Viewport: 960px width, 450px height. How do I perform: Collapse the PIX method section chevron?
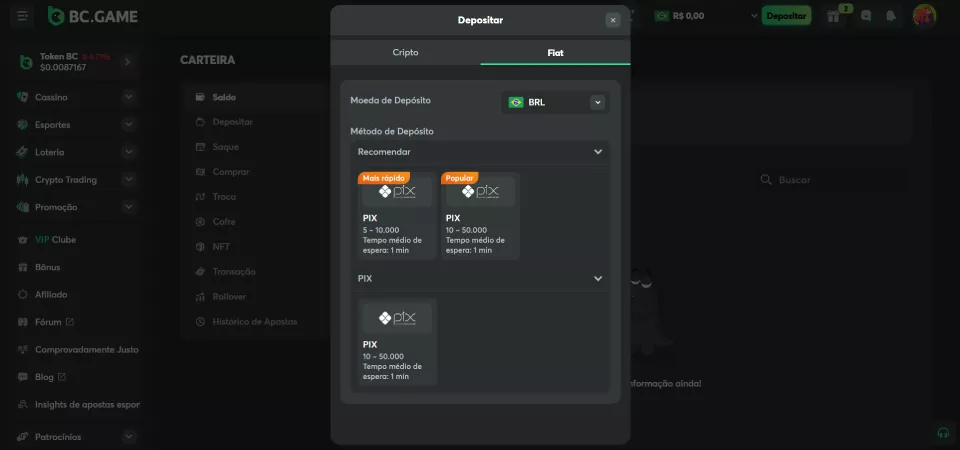coord(598,279)
